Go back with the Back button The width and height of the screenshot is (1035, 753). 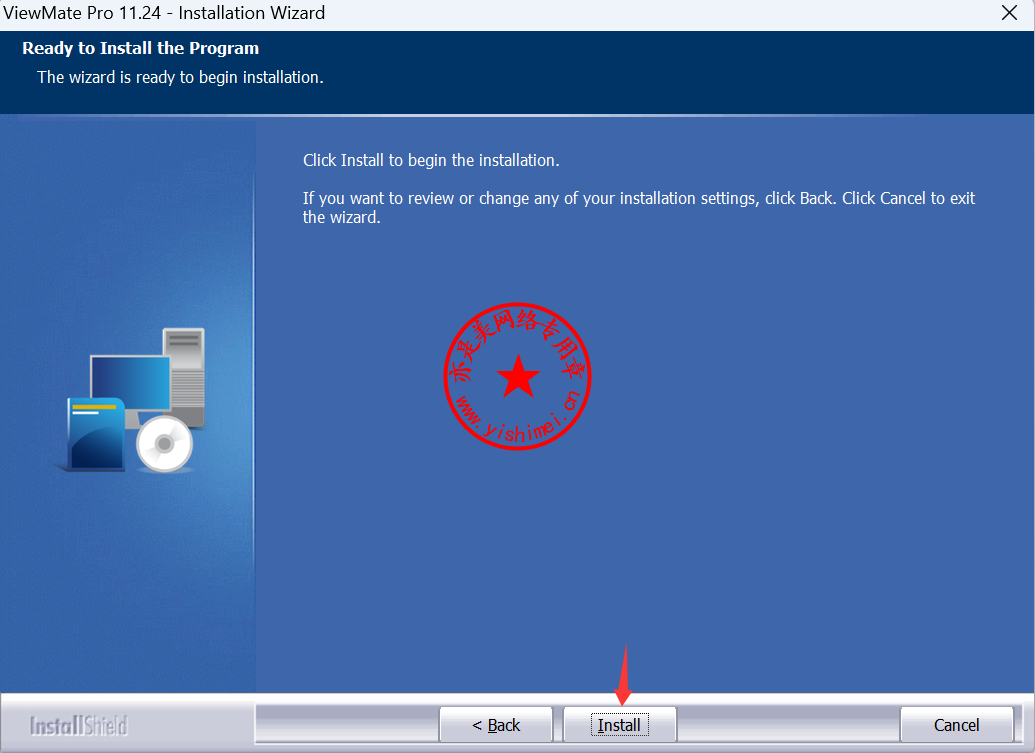pos(496,725)
